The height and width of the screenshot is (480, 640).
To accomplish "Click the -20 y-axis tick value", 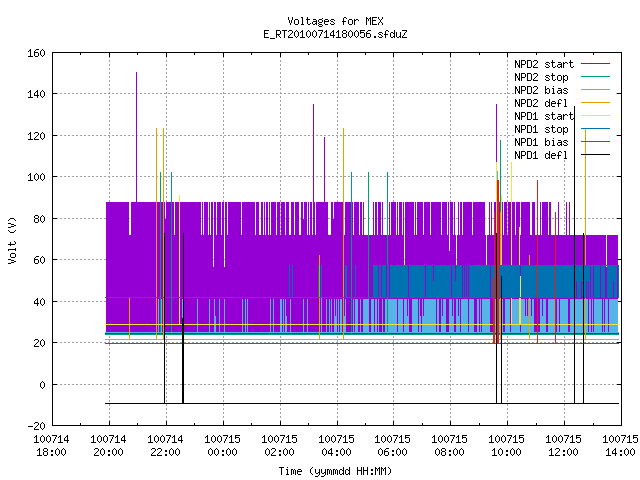I will tap(36, 426).
